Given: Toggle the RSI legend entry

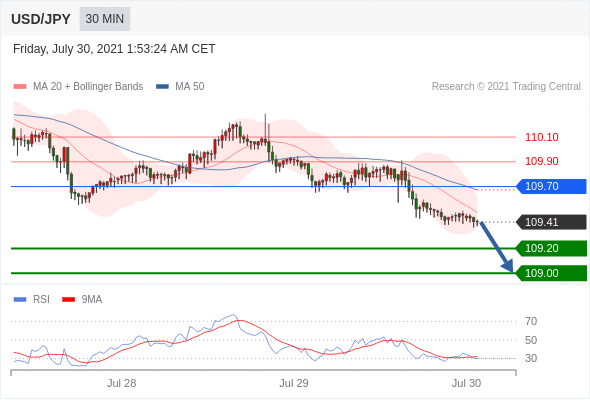Looking at the screenshot, I should coord(32,300).
